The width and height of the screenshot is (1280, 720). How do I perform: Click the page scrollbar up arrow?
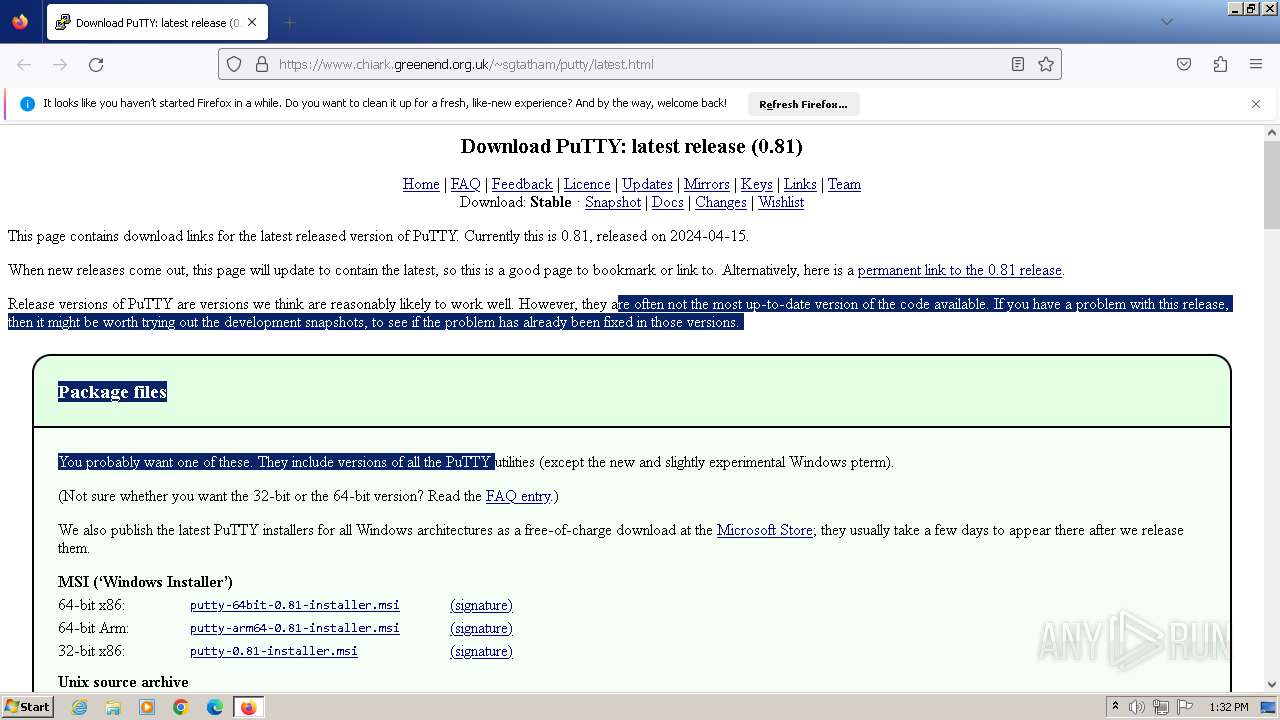point(1272,132)
